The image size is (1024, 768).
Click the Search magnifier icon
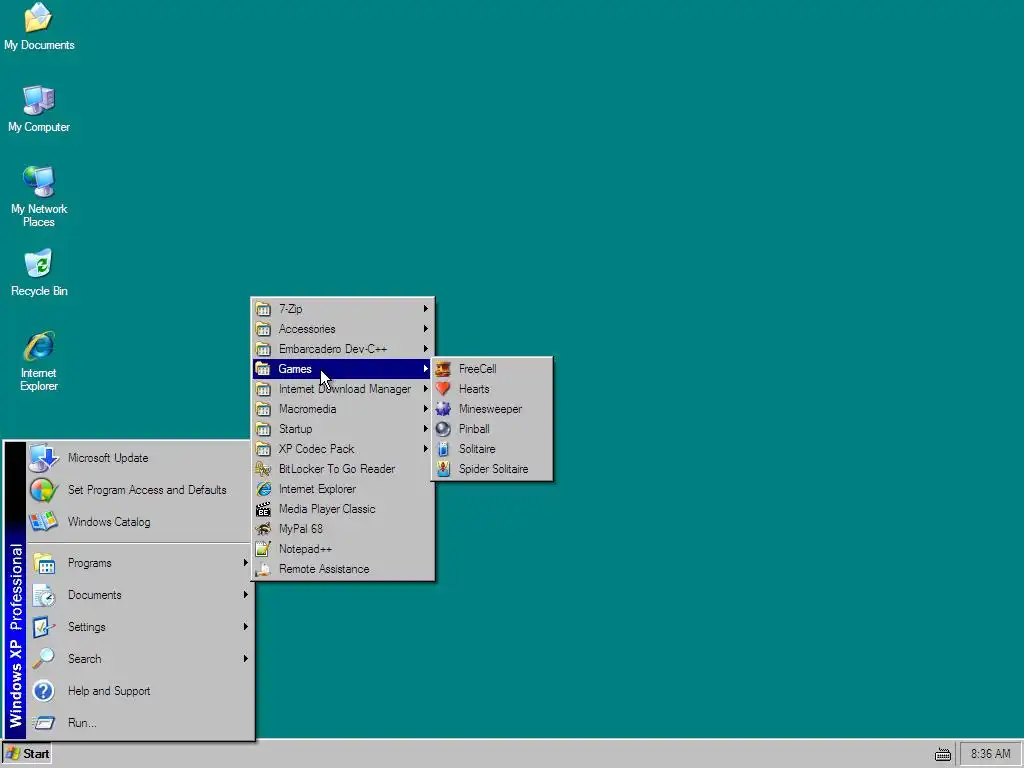point(44,658)
